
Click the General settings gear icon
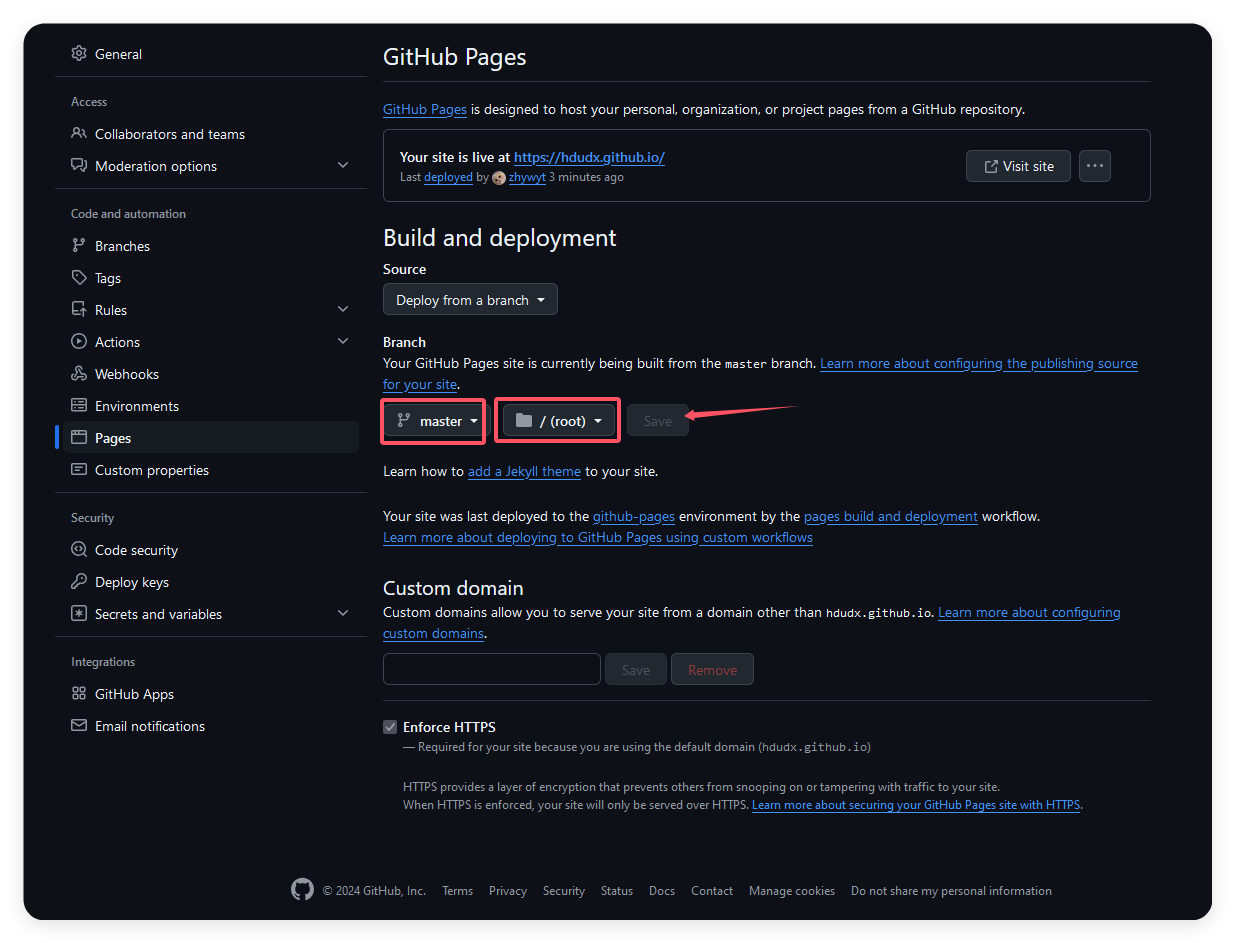[79, 54]
